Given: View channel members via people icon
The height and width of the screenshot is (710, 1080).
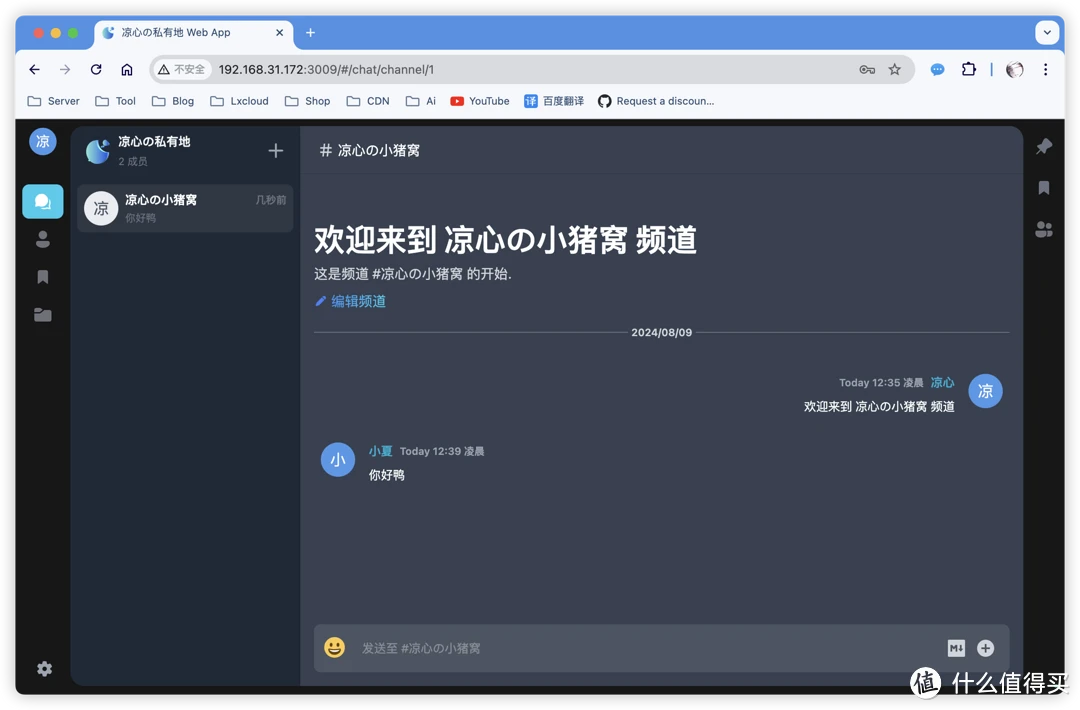Looking at the screenshot, I should (x=1043, y=229).
